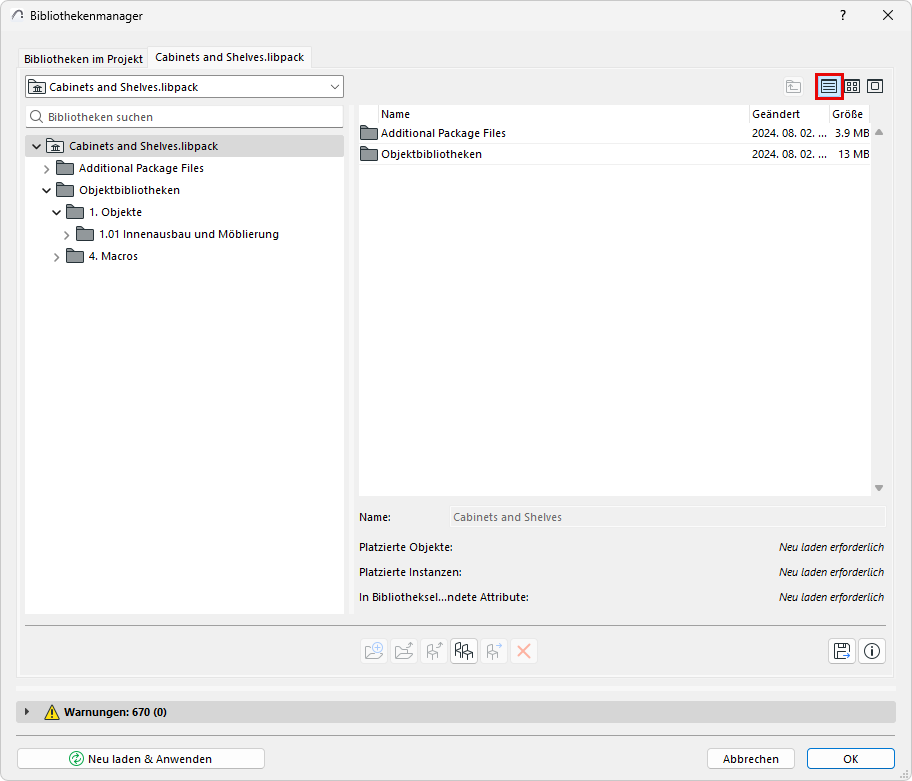
Task: Open the Cabinets and Shelves.libpack dropdown
Action: click(x=184, y=87)
